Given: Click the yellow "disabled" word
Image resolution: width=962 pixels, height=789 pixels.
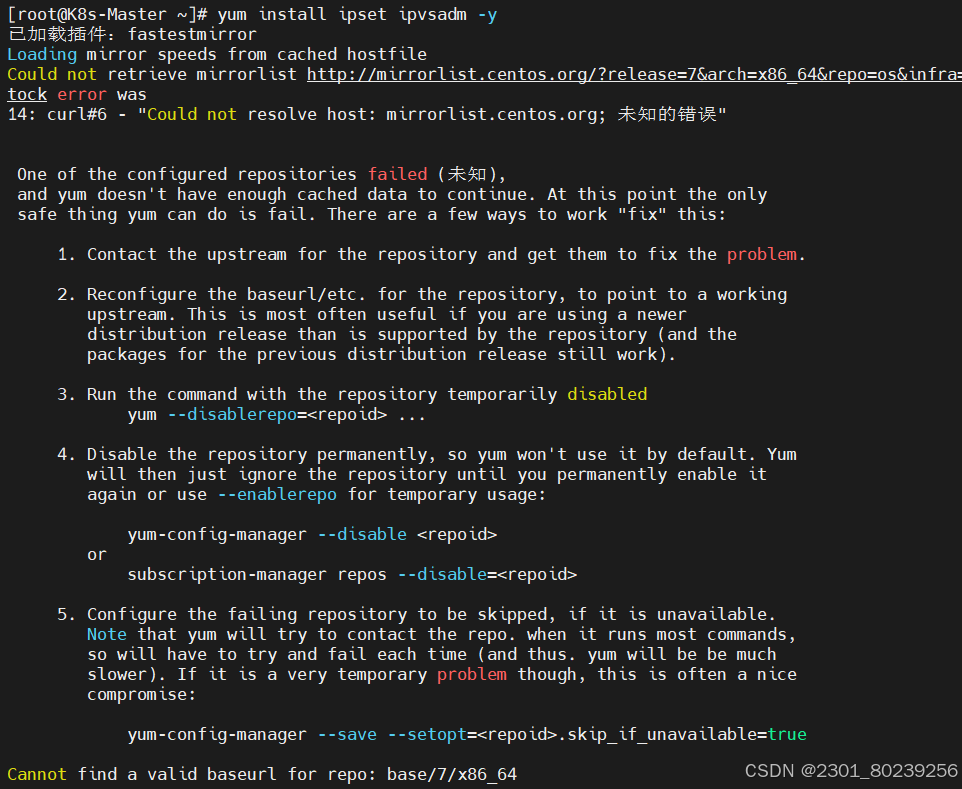Looking at the screenshot, I should click(x=607, y=394).
